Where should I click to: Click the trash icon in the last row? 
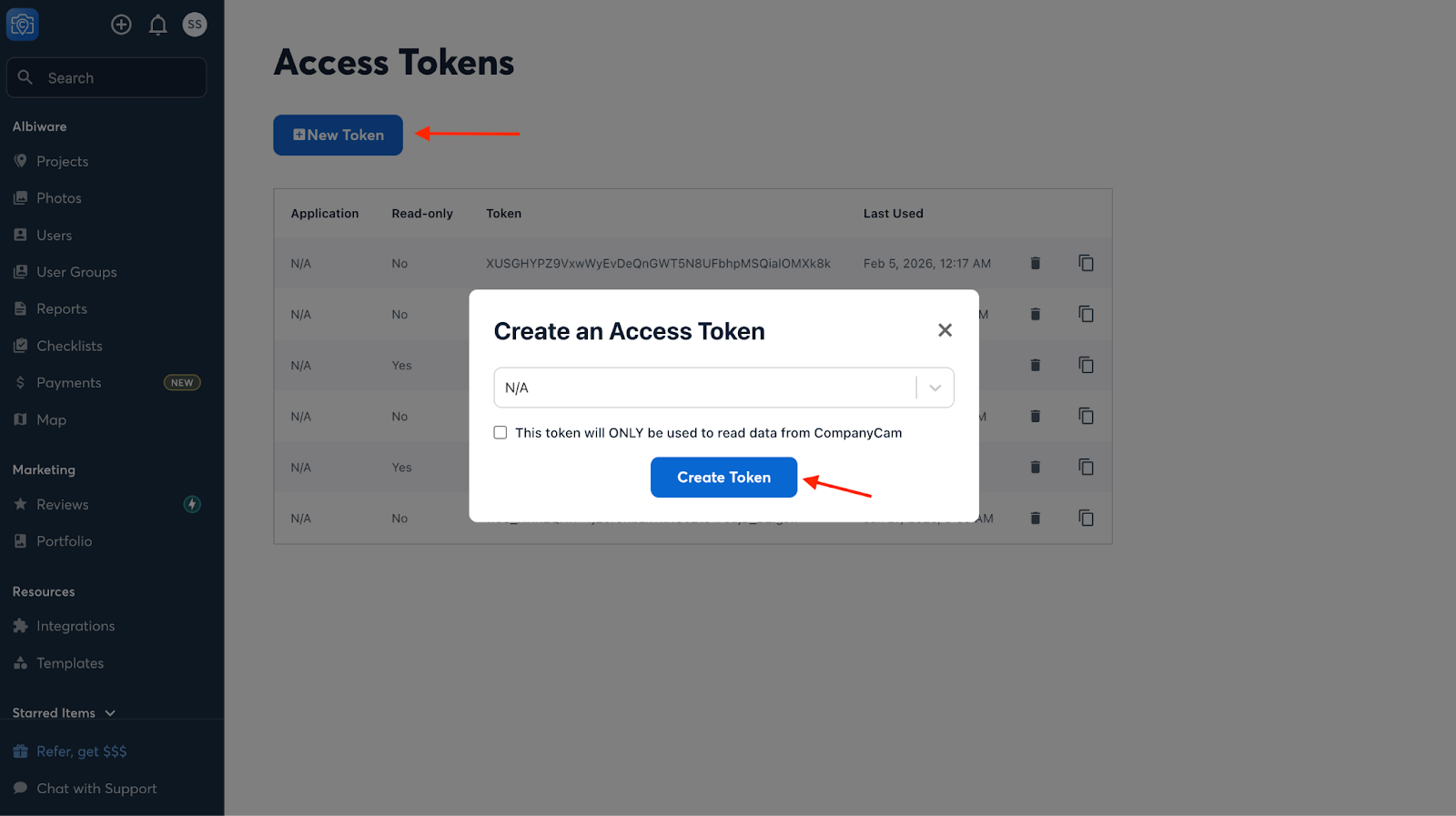(1035, 518)
